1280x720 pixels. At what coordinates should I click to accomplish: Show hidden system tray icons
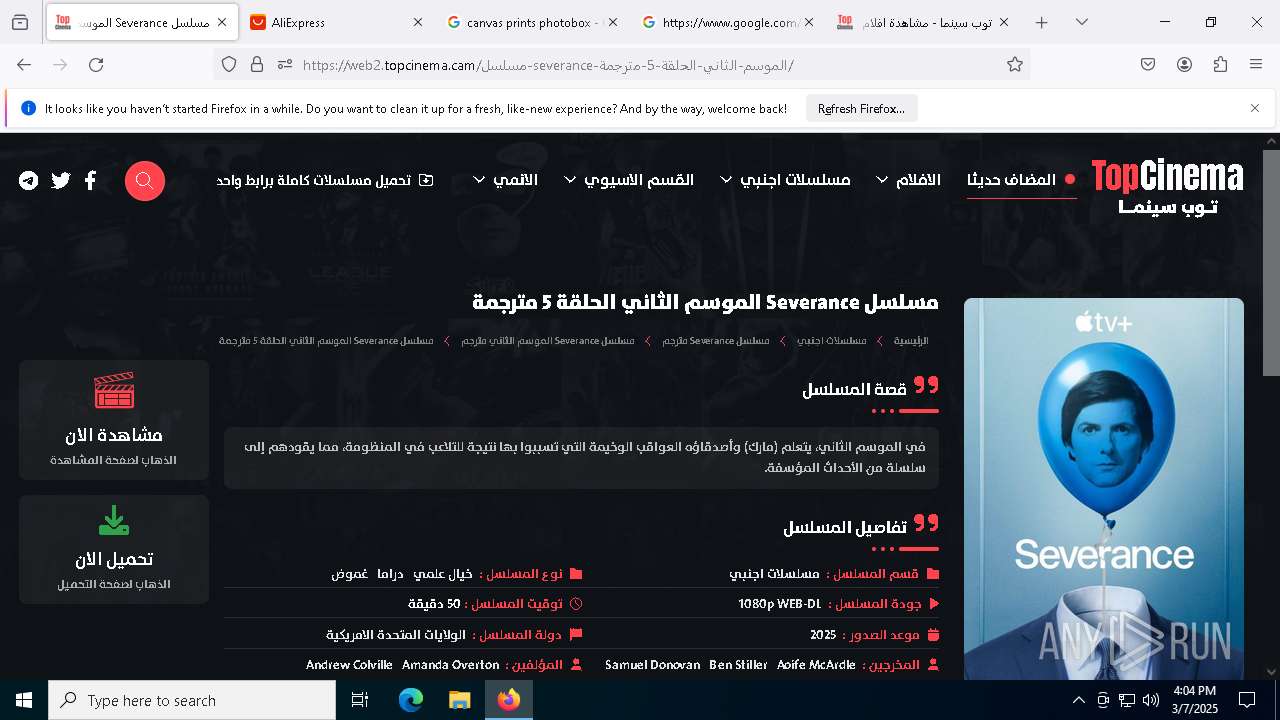tap(1078, 700)
